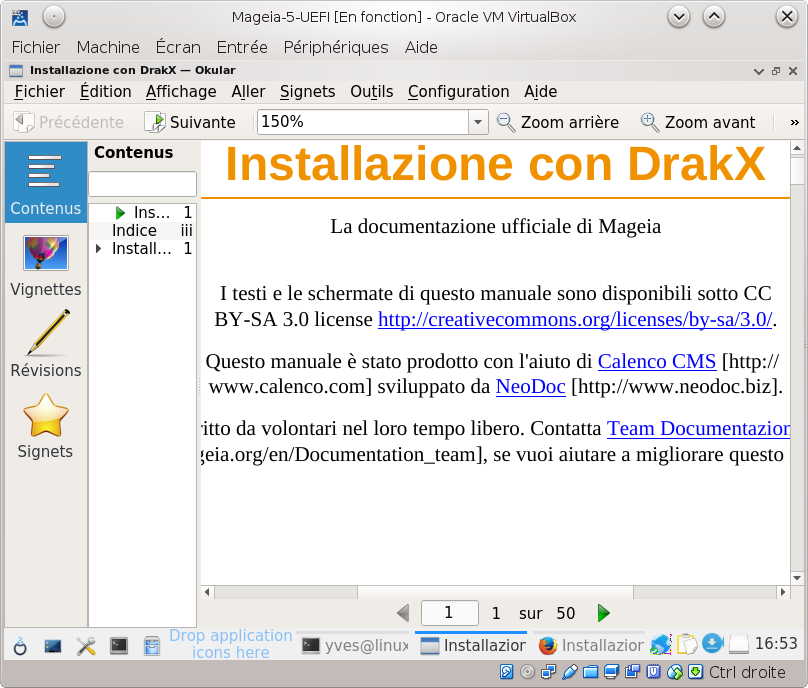The width and height of the screenshot is (808, 688).
Task: Open VirtualBox Périphériques menu
Action: (x=336, y=47)
